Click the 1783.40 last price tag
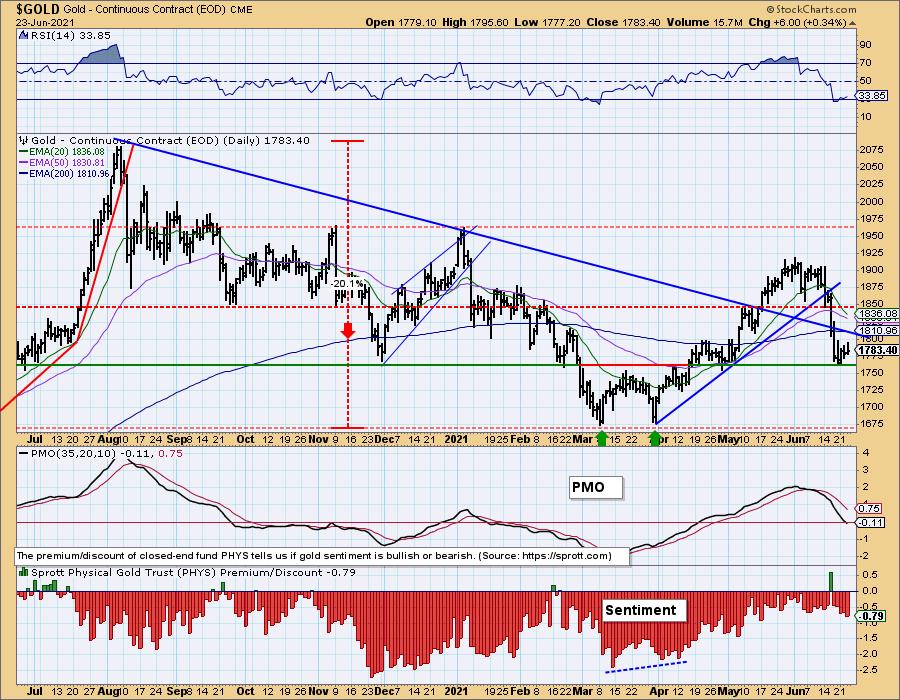Viewport: 900px width, 700px height. (x=876, y=350)
